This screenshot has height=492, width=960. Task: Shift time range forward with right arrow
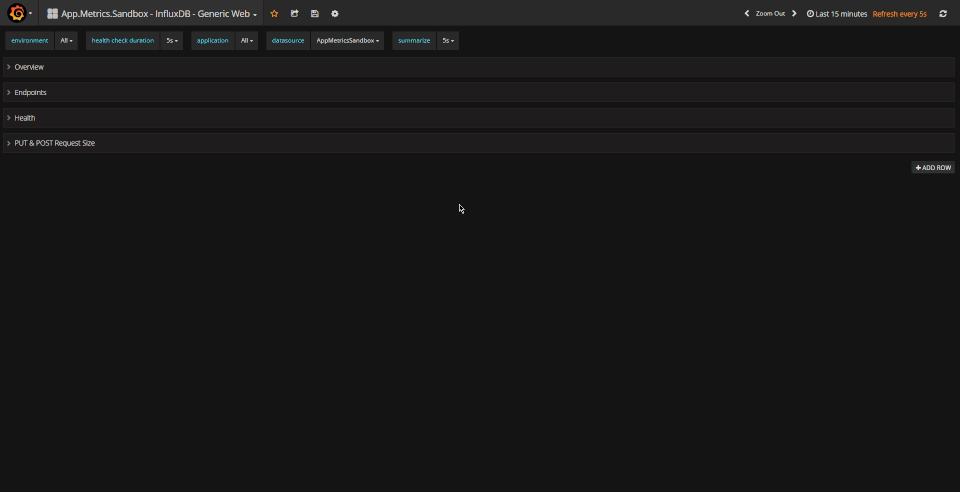(x=794, y=13)
